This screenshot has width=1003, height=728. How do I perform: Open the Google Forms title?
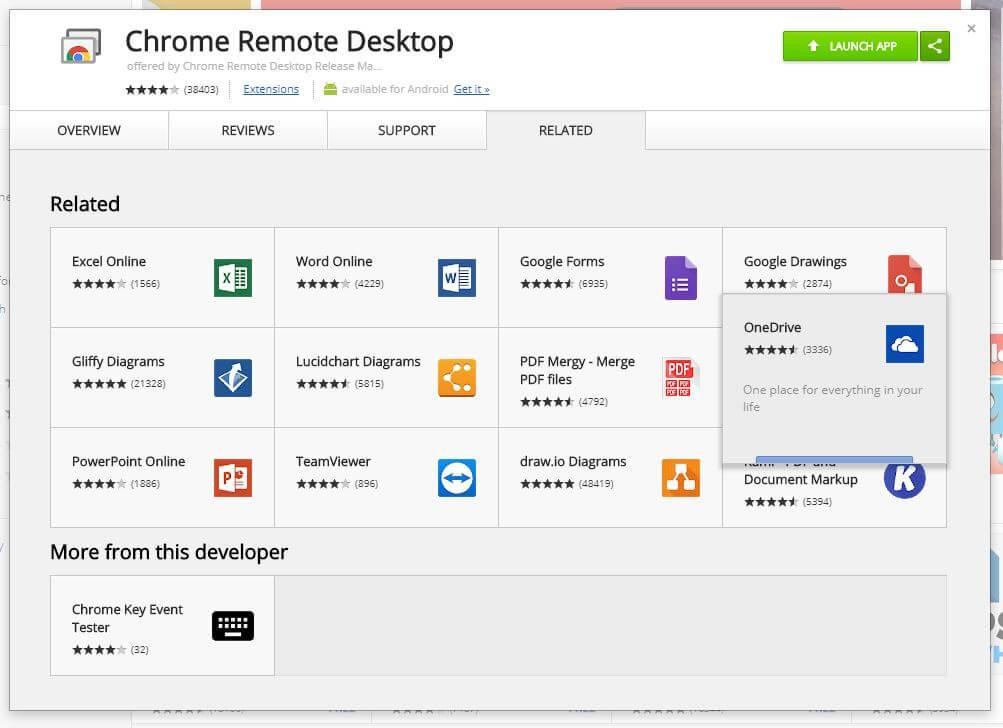click(x=562, y=261)
